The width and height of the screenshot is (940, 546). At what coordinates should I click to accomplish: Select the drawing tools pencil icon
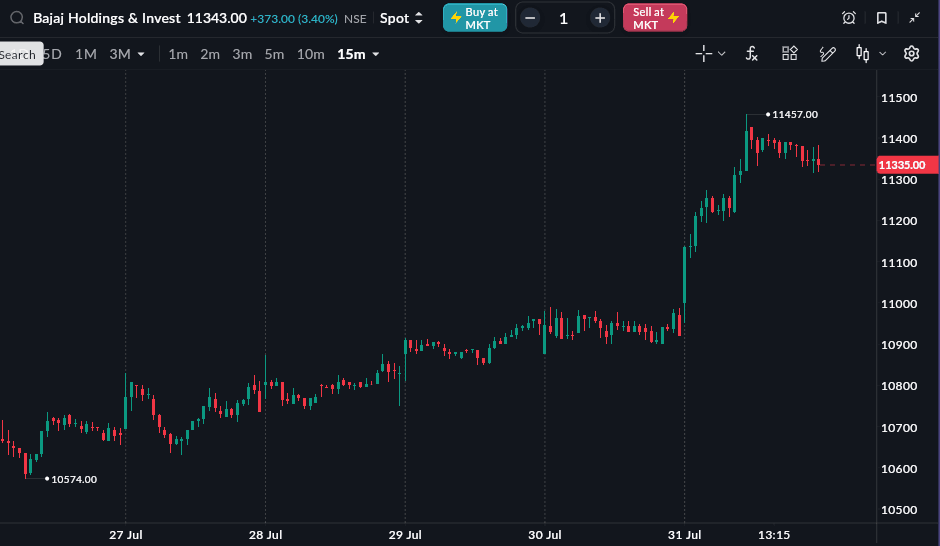827,54
